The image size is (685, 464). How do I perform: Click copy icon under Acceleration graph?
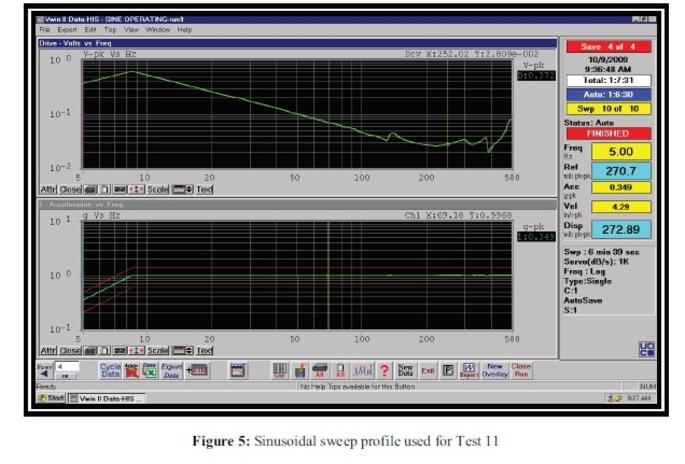104,351
